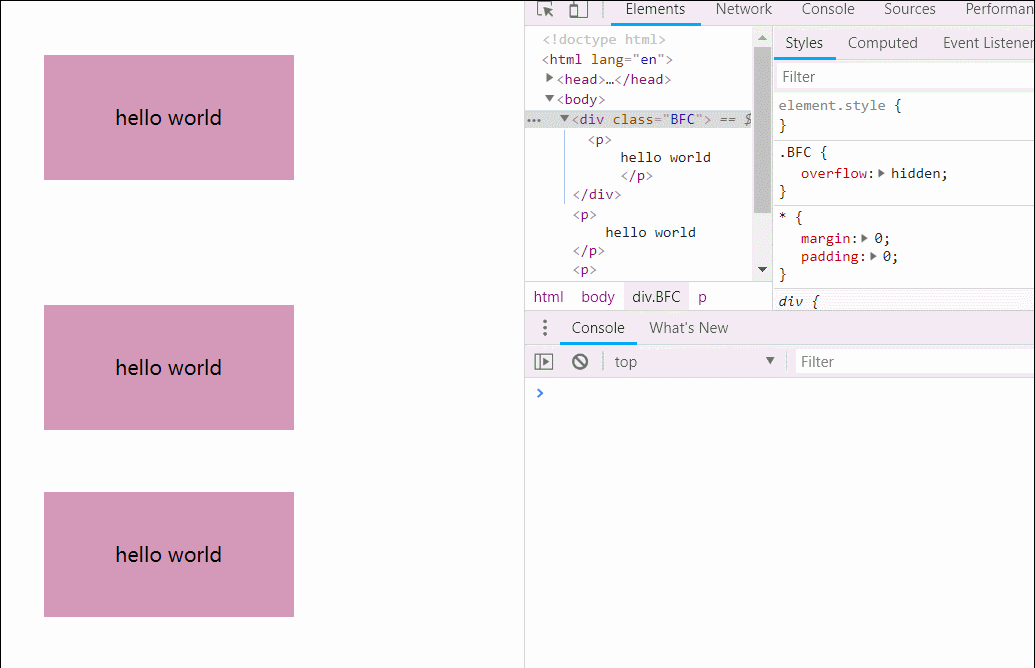1035x668 pixels.
Task: Switch to the Network tab
Action: [x=743, y=10]
